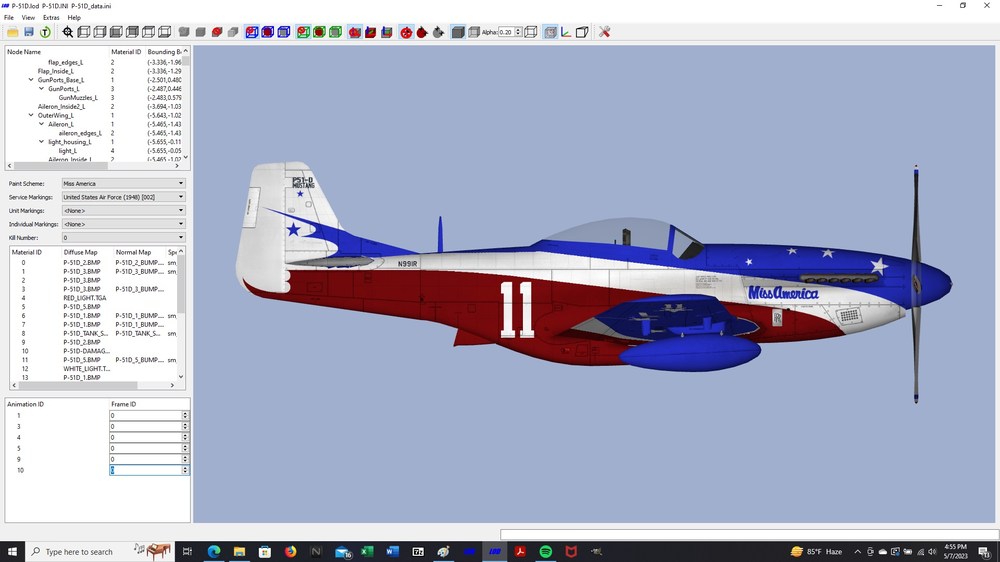Click the Diffuse Map column header
Screen dimensions: 1000x562
click(80, 252)
